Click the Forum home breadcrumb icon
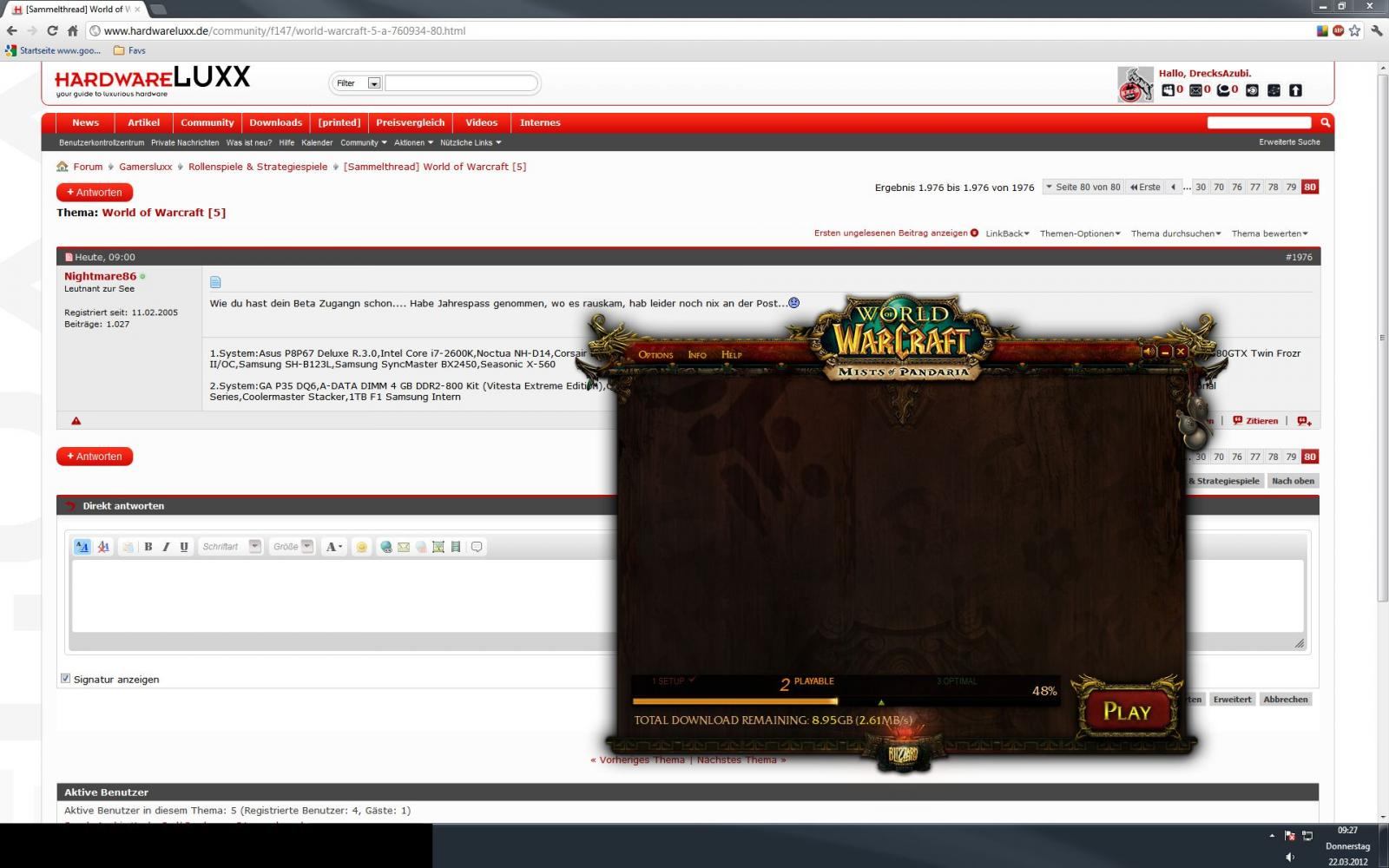Viewport: 1389px width, 868px height. [63, 167]
